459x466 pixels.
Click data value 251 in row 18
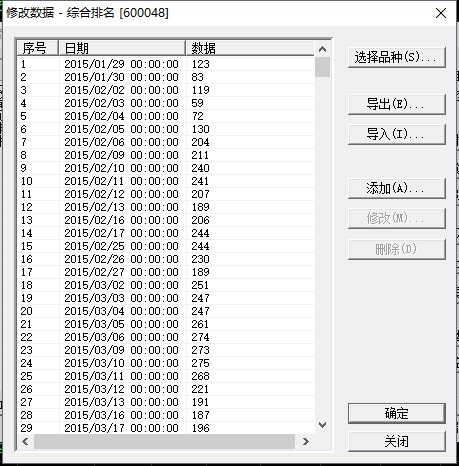pos(200,285)
